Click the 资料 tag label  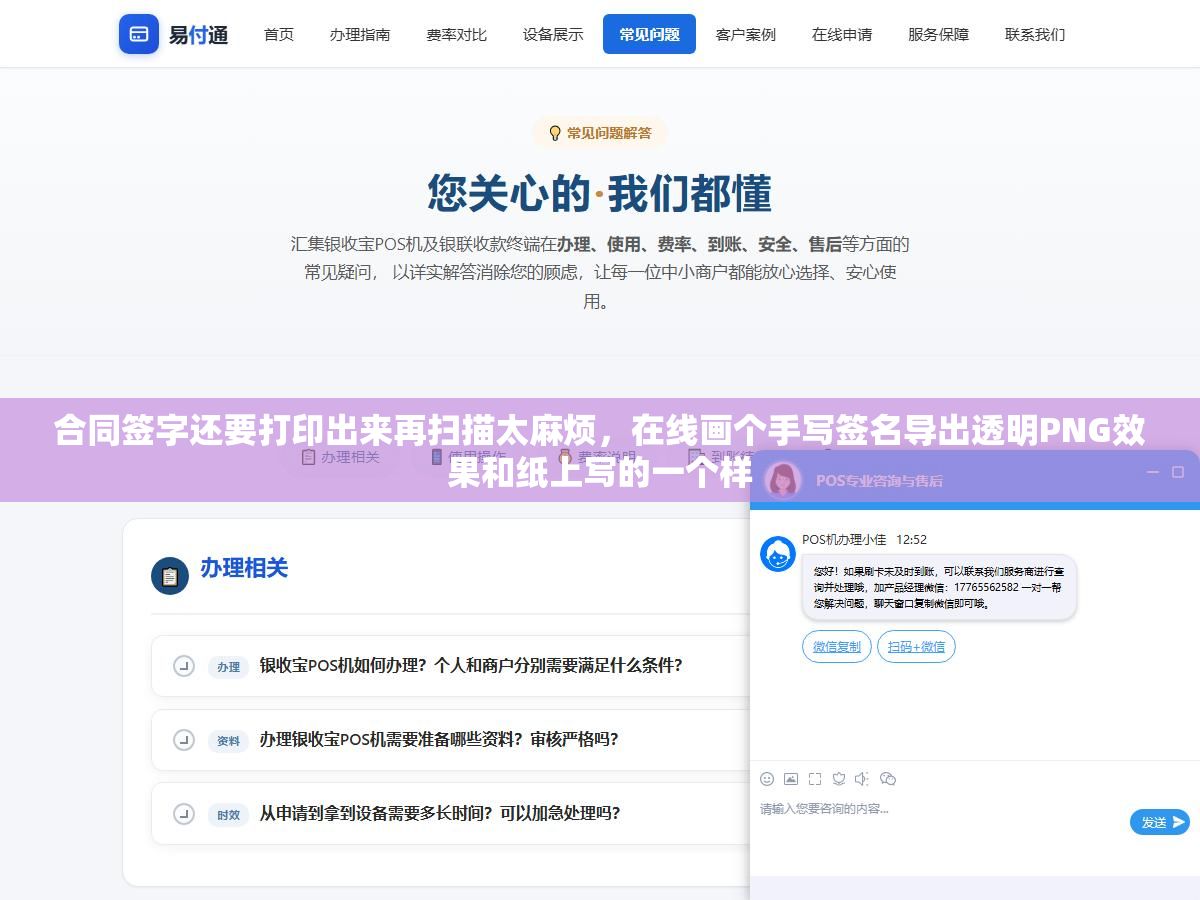(x=228, y=741)
